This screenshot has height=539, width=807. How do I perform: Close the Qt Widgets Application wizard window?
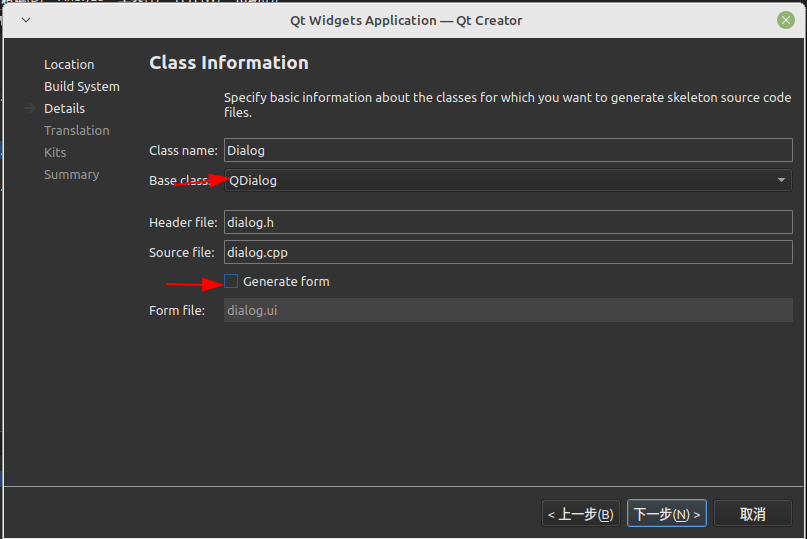(786, 20)
